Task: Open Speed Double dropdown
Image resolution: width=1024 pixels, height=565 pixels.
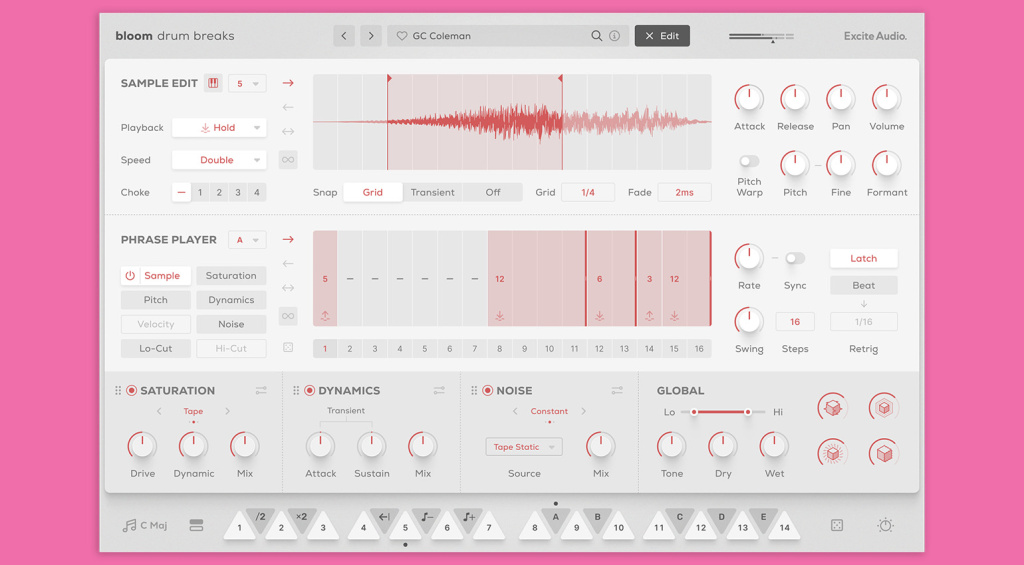Action: 219,160
